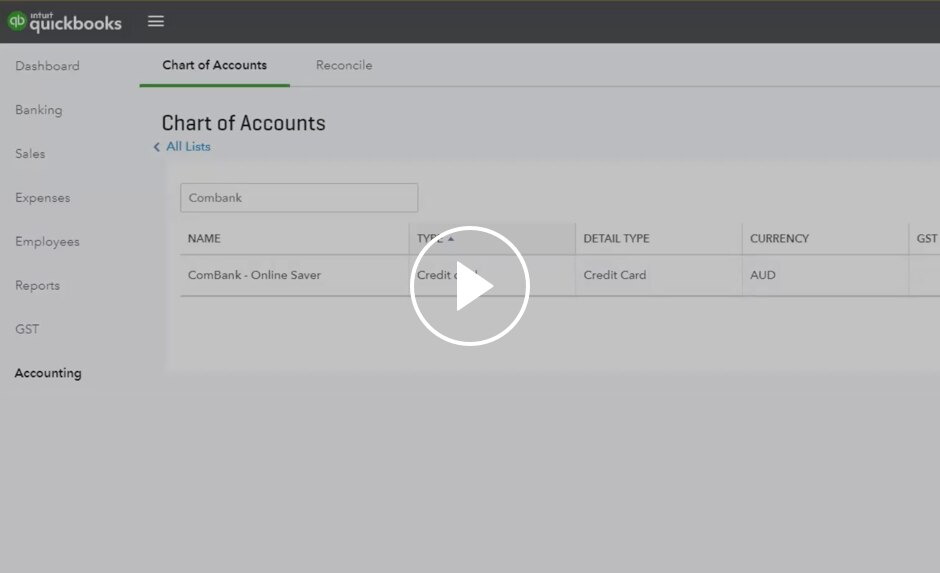This screenshot has height=573, width=940.
Task: Play the video with the center play button
Action: point(470,286)
